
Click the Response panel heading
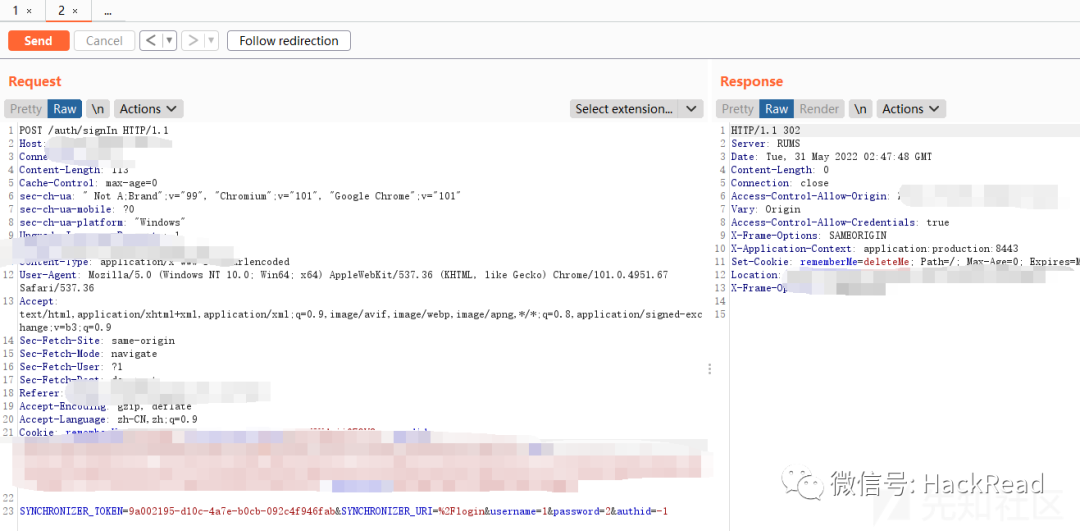[751, 81]
